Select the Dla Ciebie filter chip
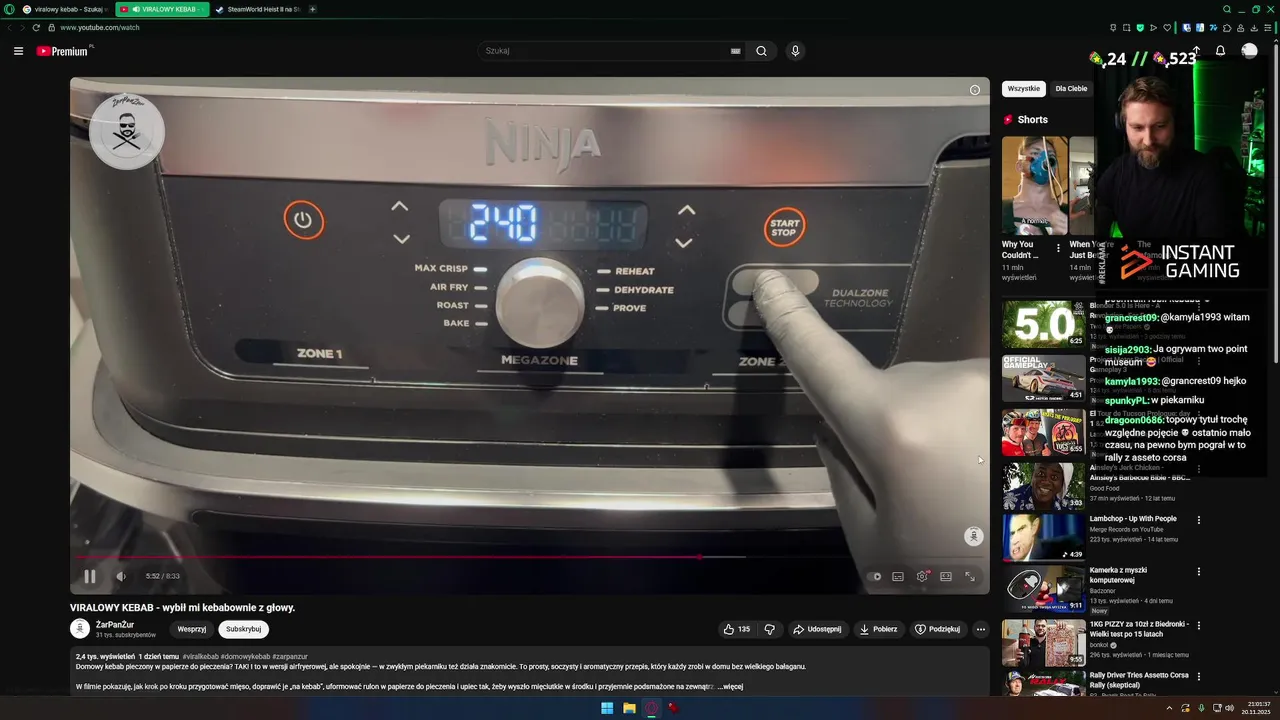The image size is (1280, 720). tap(1071, 89)
